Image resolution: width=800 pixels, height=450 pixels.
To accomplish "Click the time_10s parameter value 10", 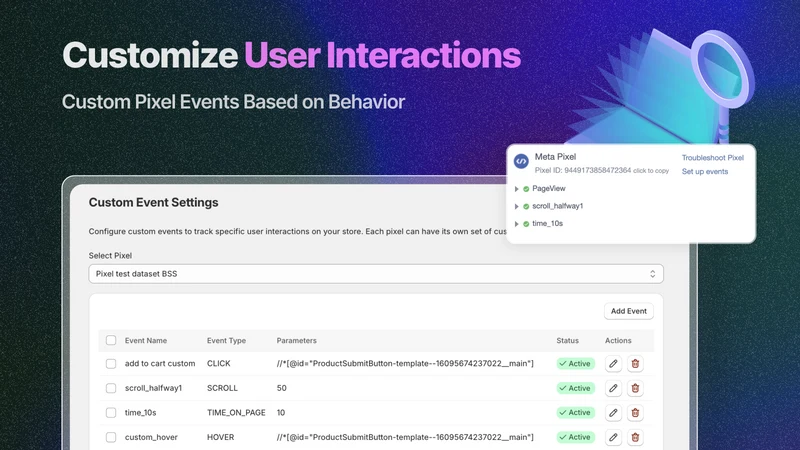I will pos(281,412).
